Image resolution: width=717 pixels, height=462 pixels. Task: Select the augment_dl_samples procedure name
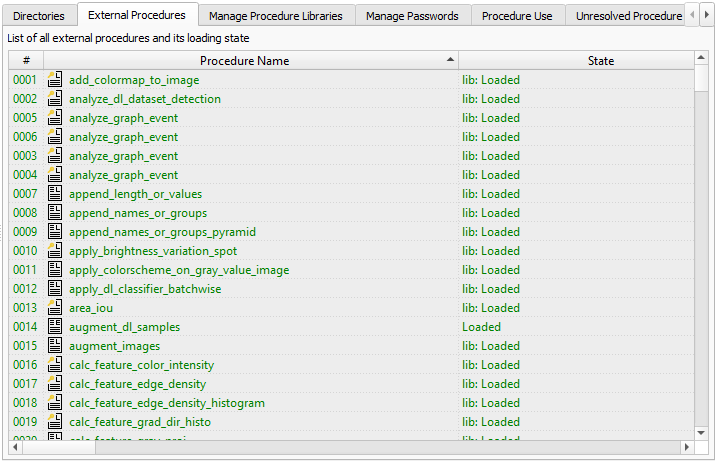[124, 327]
